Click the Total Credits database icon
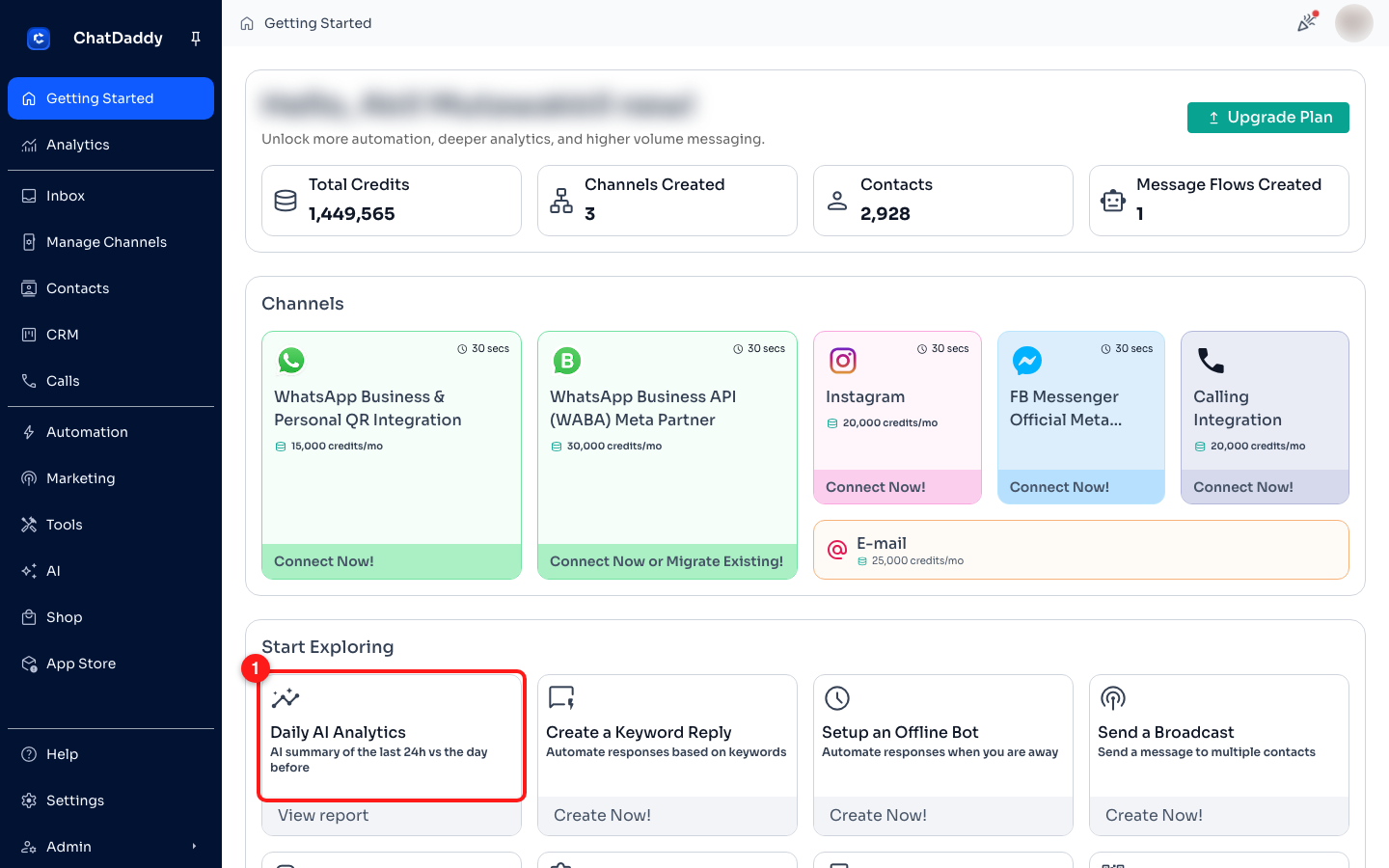The width and height of the screenshot is (1389, 868). tap(286, 201)
